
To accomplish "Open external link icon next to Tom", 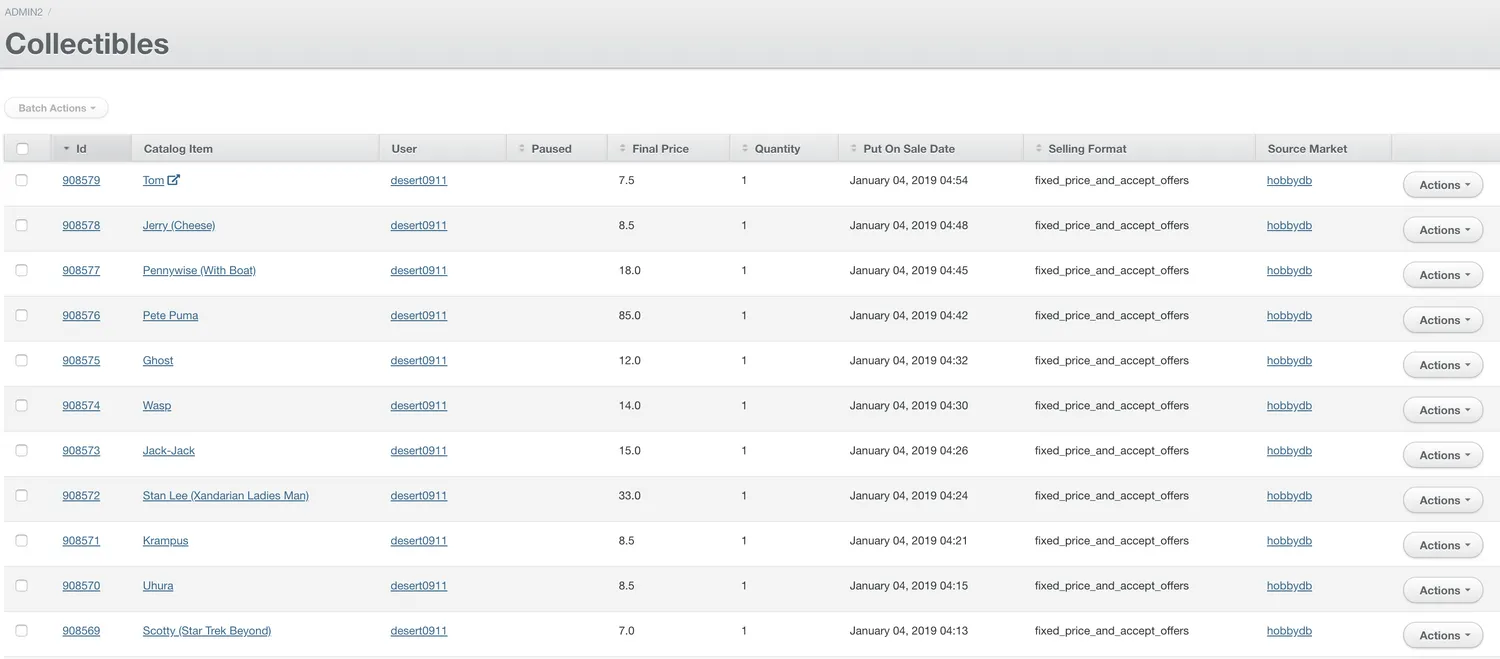I will (174, 180).
